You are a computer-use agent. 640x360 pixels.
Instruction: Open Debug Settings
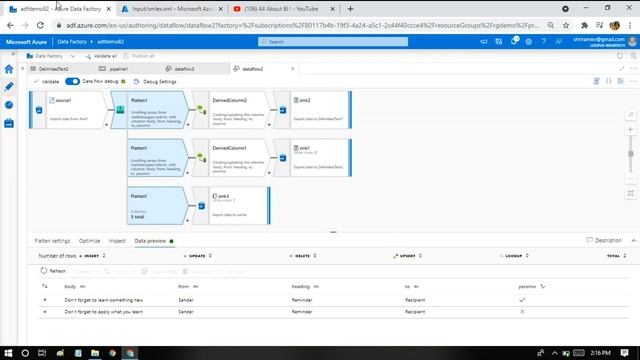155,82
